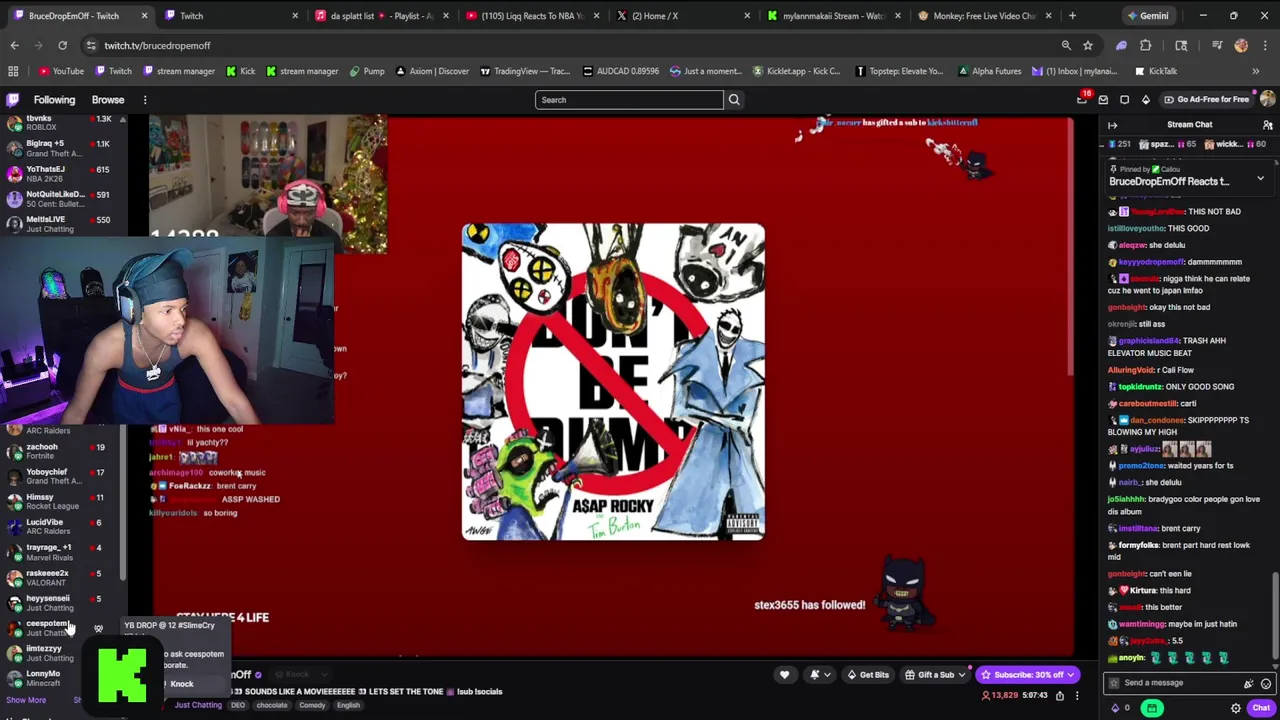Select the DEO tag

238,705
